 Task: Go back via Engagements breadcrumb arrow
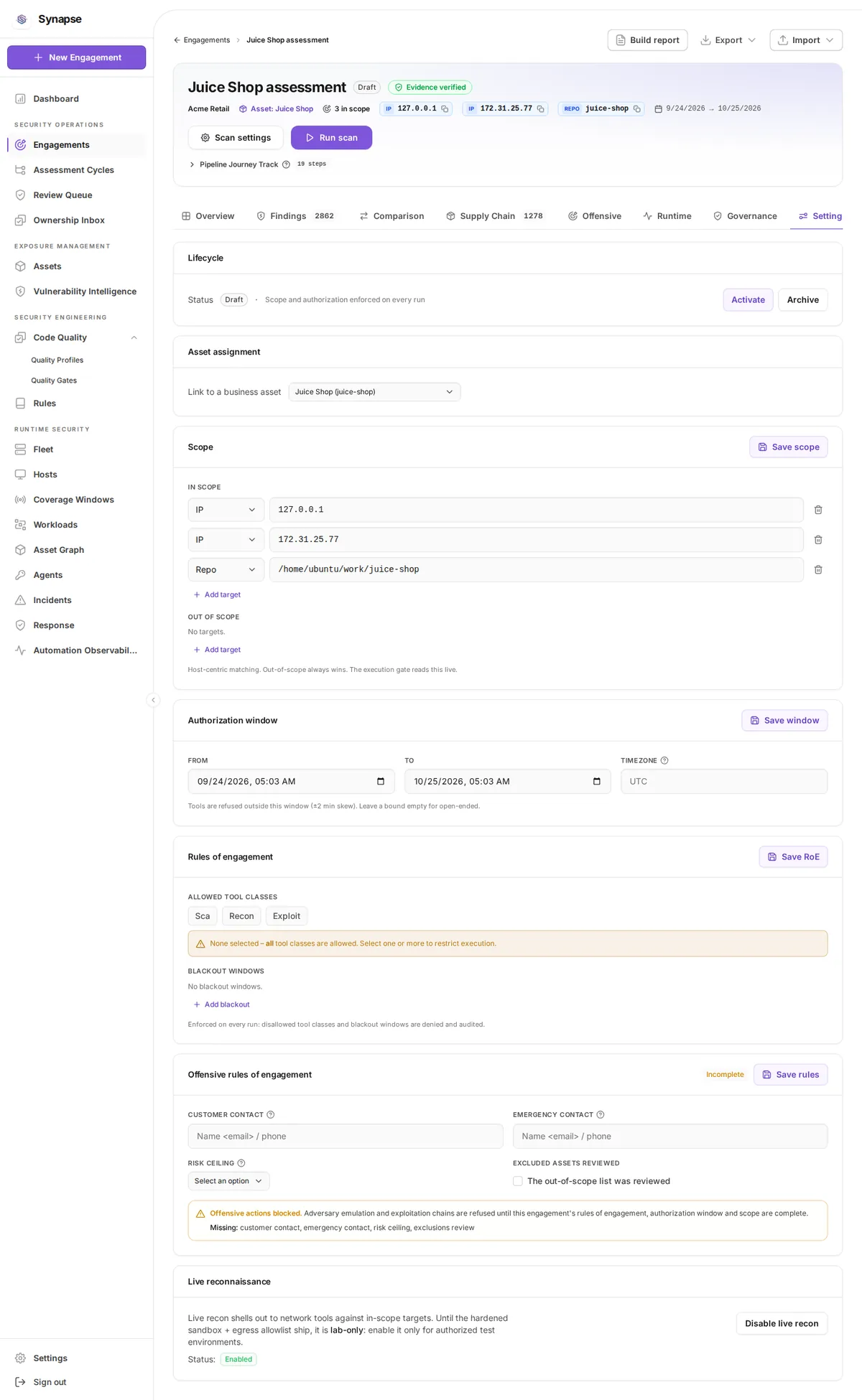coord(177,40)
